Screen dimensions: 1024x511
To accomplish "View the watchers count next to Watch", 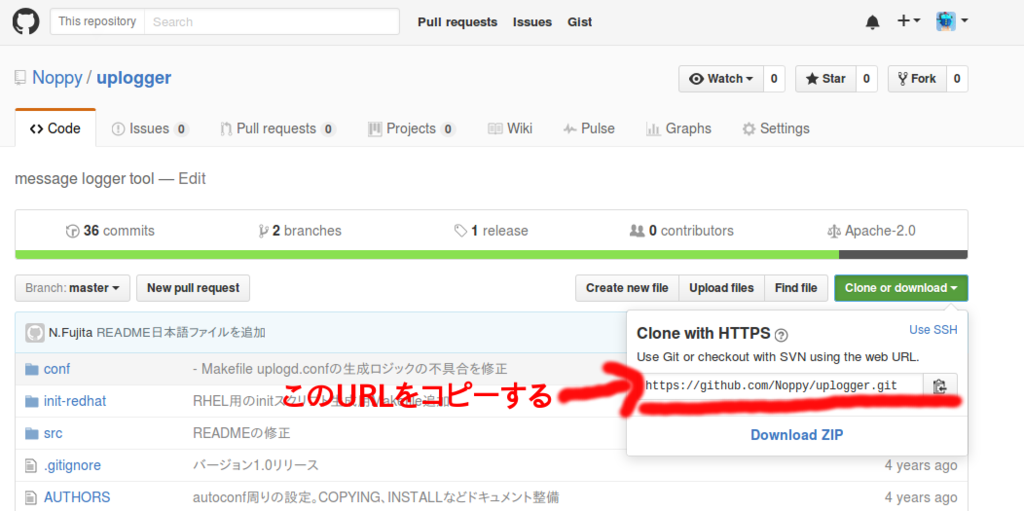I will pyautogui.click(x=774, y=79).
